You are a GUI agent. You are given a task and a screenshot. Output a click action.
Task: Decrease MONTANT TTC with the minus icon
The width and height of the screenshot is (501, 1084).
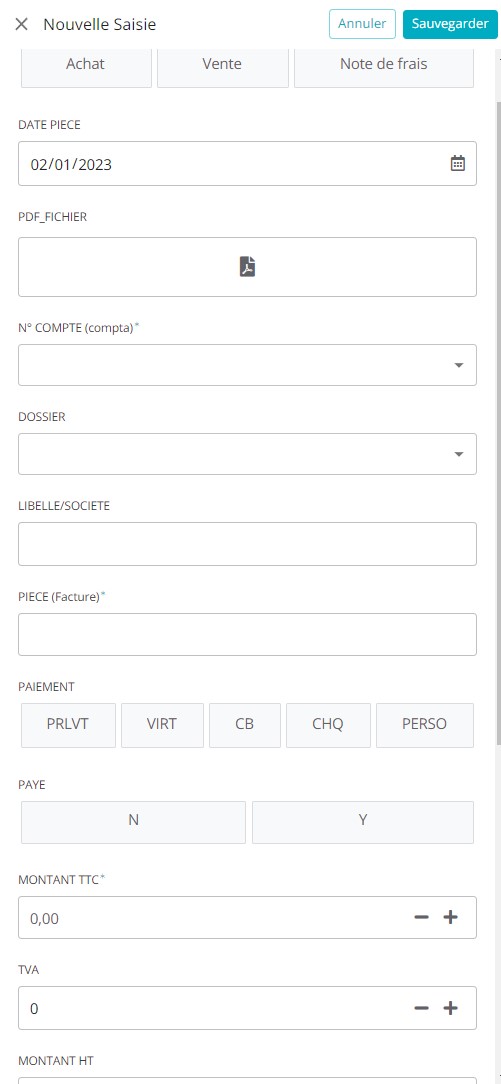[422, 917]
